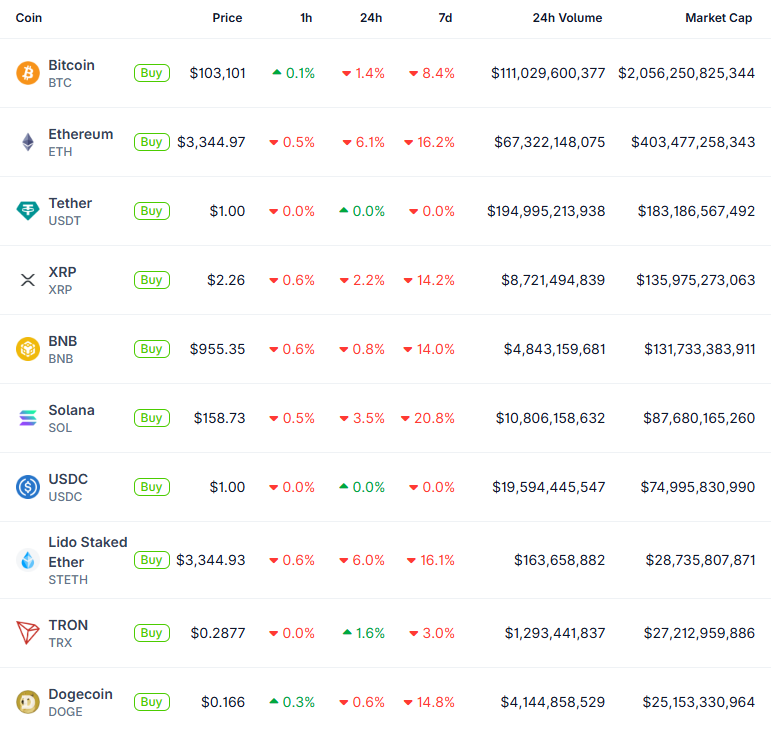Click the Lido Staked Ether droplet icon
Image resolution: width=771 pixels, height=729 pixels.
point(27,560)
